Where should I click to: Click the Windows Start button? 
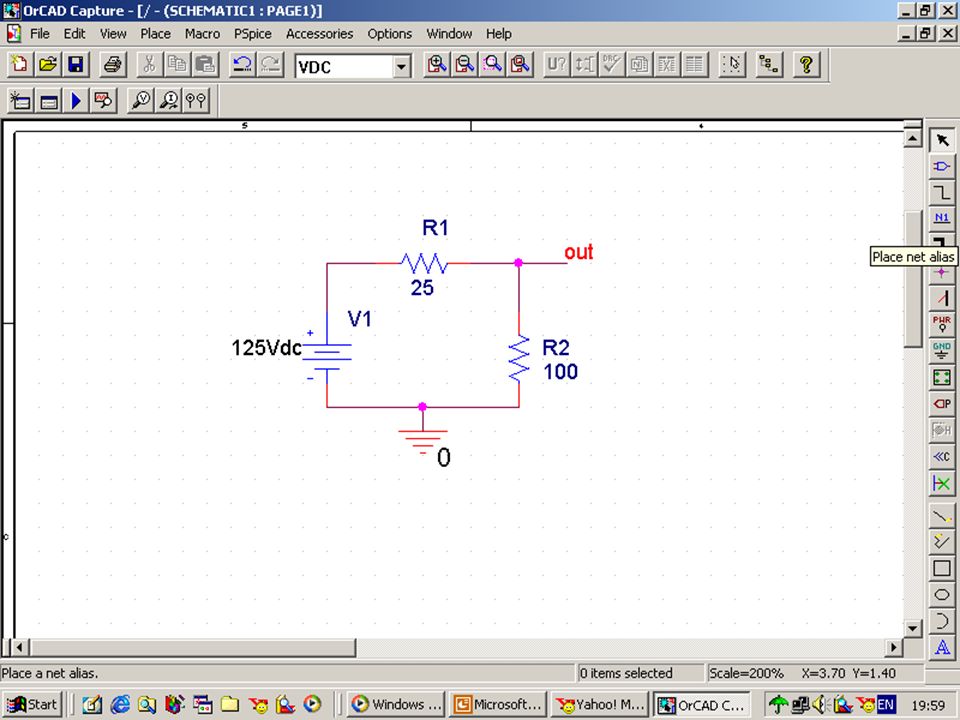tap(32, 705)
